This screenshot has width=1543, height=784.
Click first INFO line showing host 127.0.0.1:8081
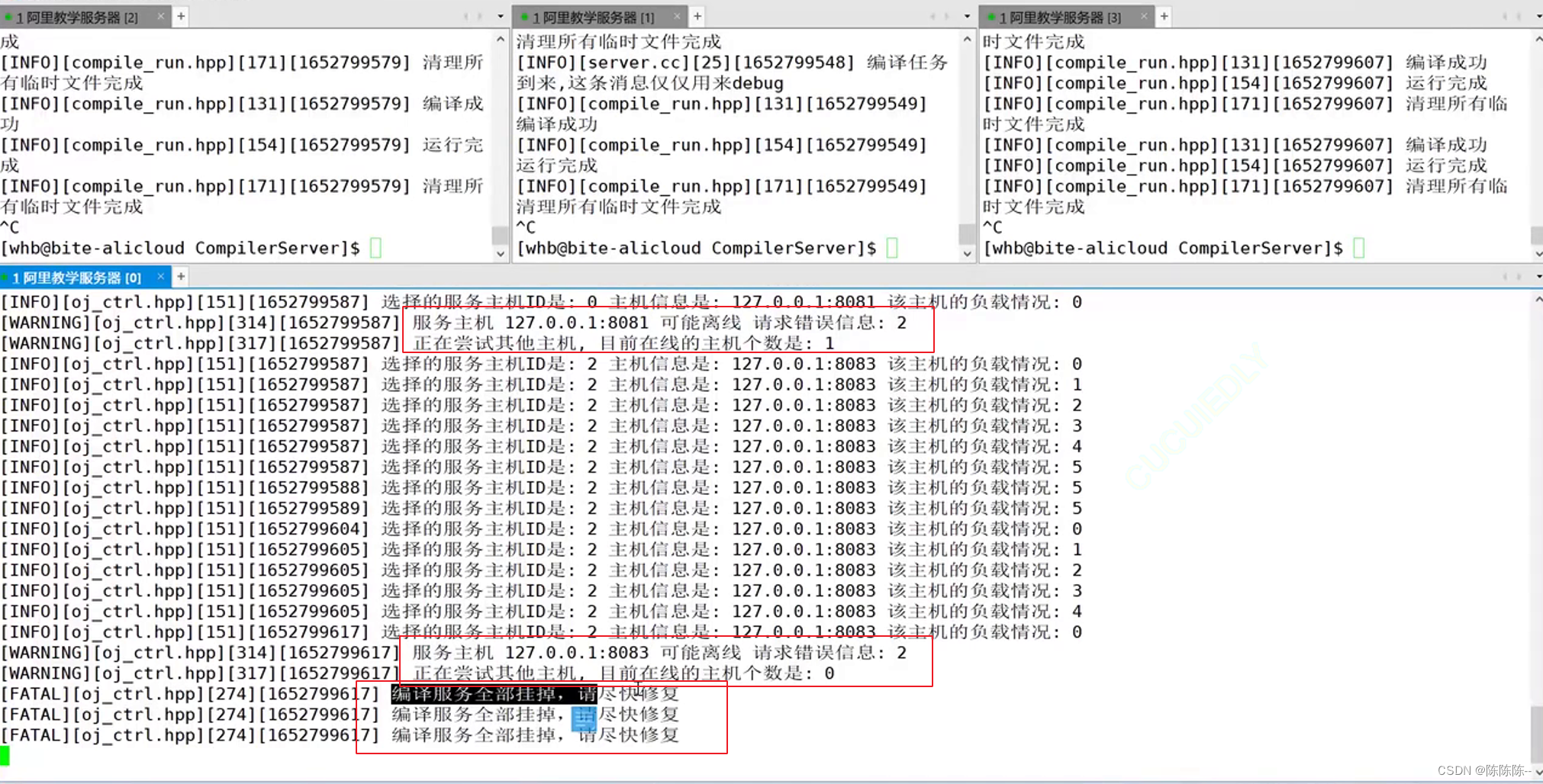click(541, 302)
